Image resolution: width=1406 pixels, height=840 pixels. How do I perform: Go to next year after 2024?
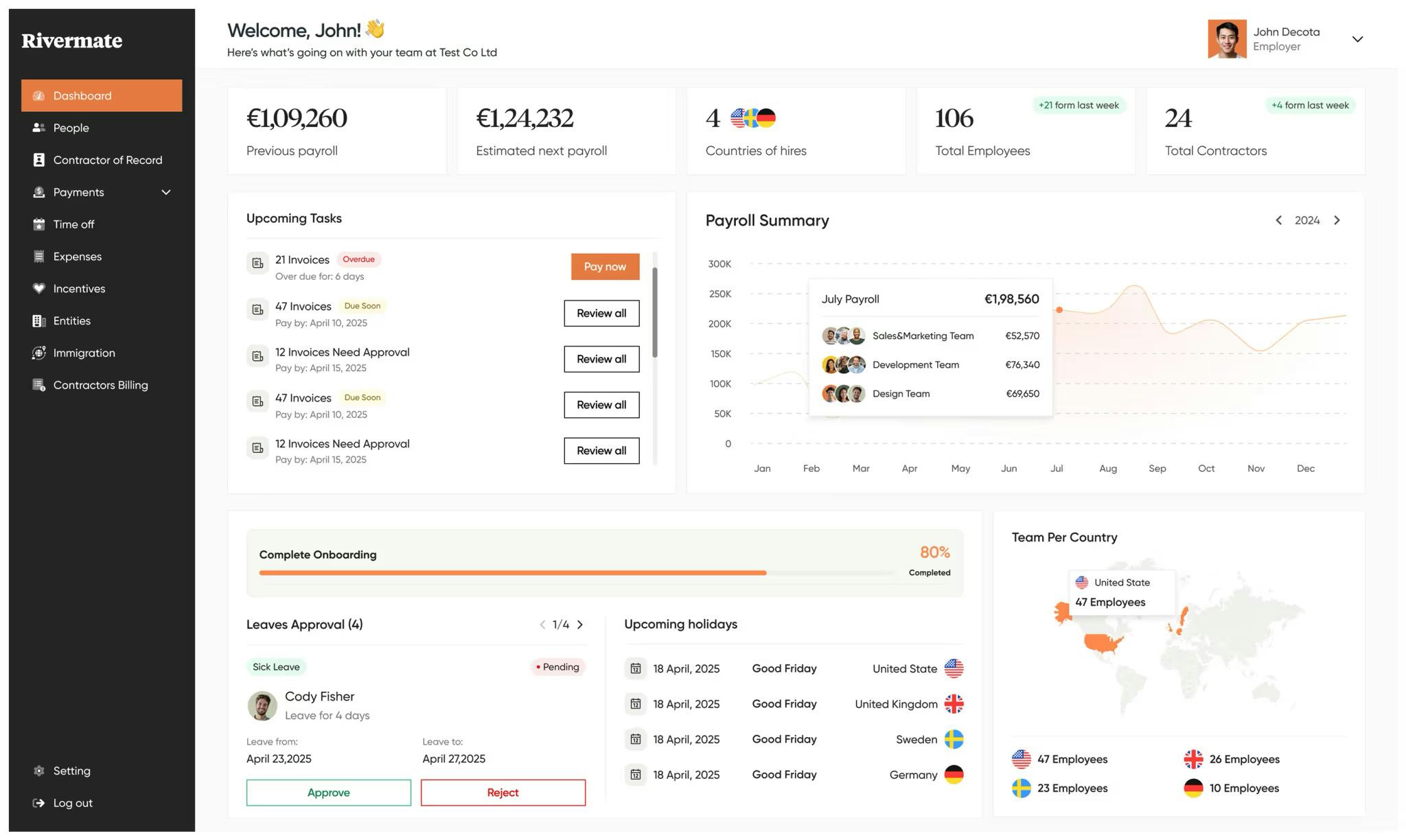click(x=1336, y=220)
